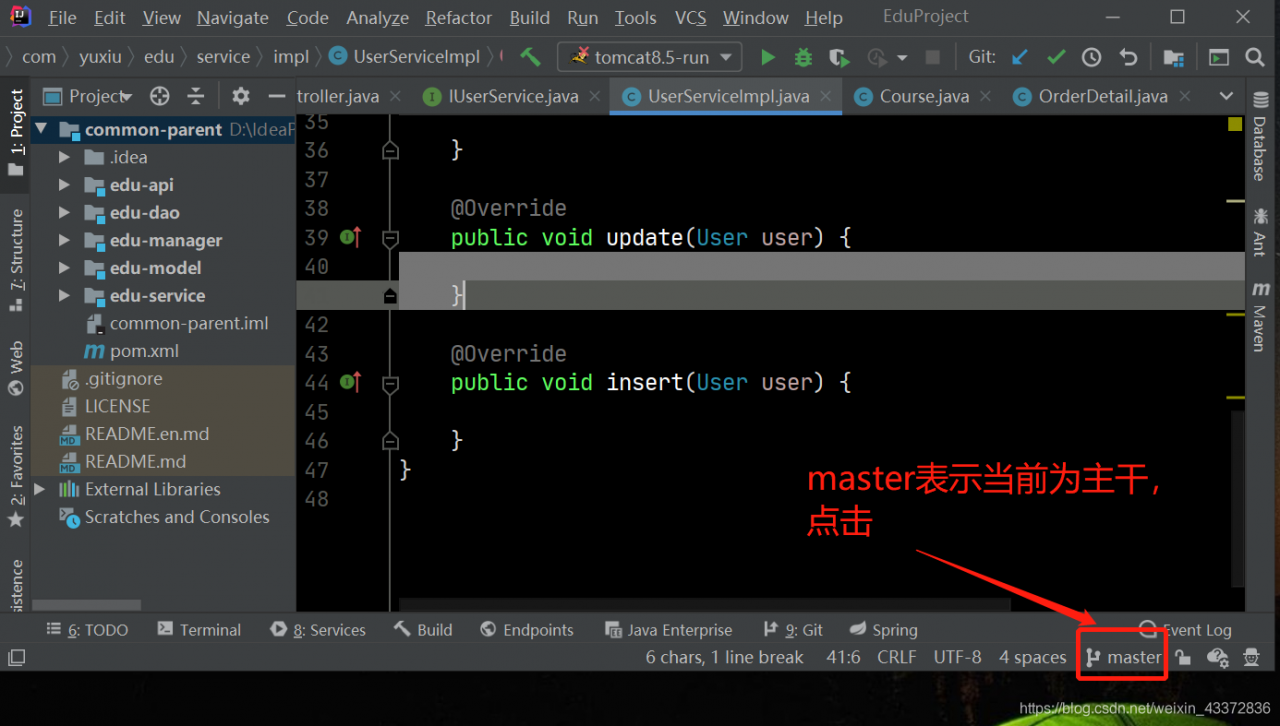Update project with Git blue arrow
The image size is (1280, 726).
click(1019, 57)
